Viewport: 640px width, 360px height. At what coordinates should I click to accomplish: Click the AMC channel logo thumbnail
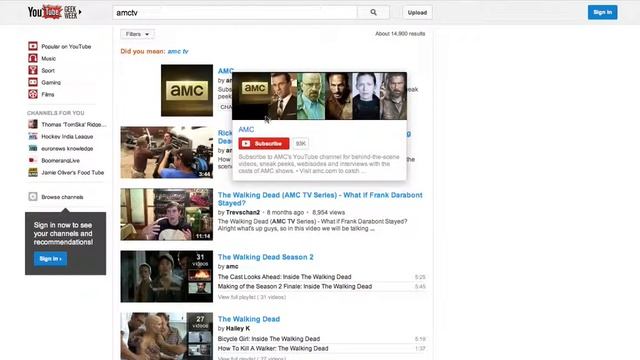tap(187, 90)
